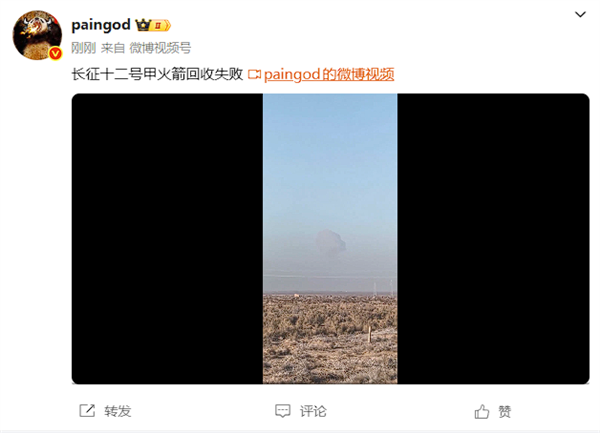The width and height of the screenshot is (600, 433).
Task: Open the paingod username link
Action: (101, 25)
